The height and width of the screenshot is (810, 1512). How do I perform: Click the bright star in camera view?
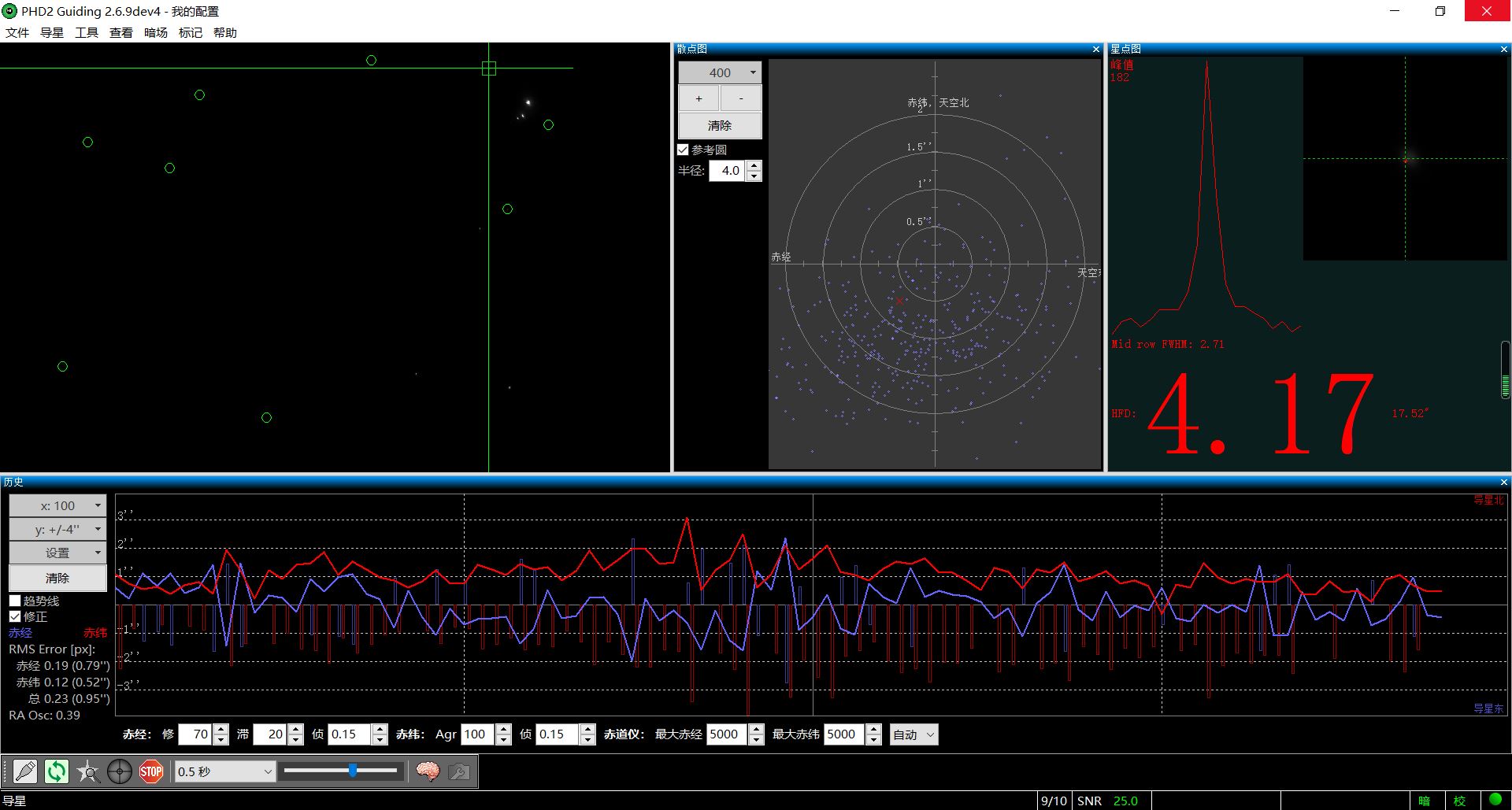528,102
